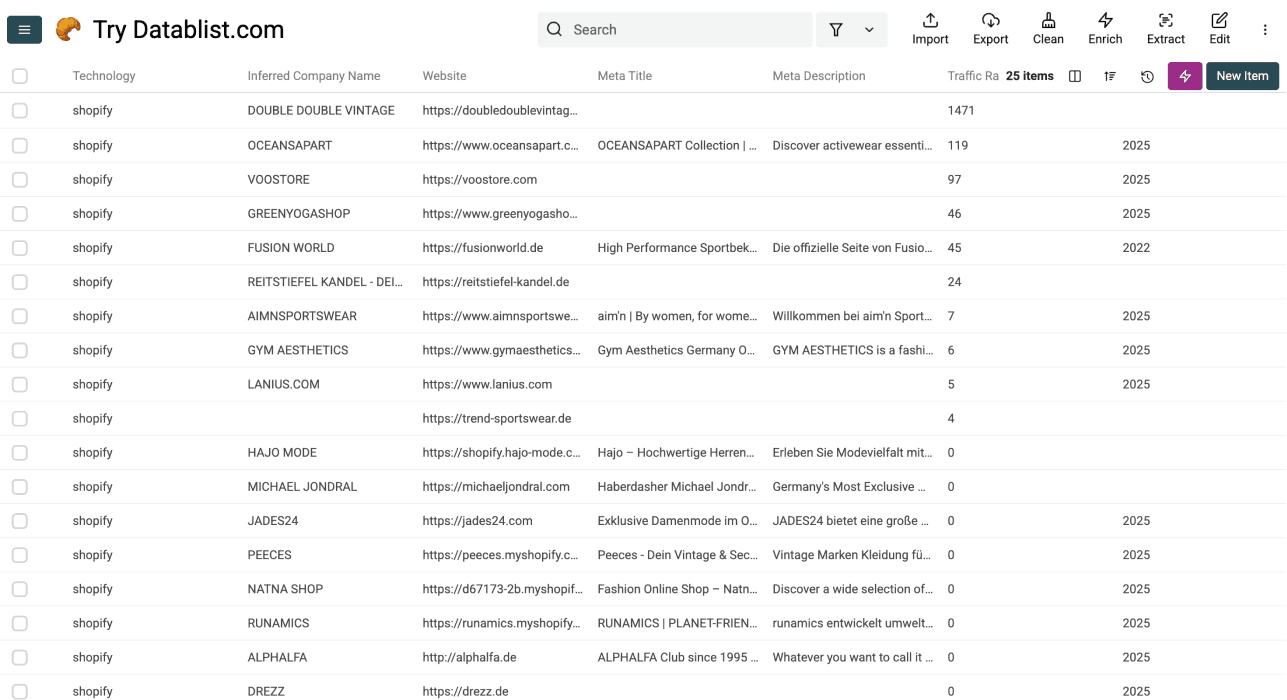The height and width of the screenshot is (700, 1287).
Task: Click the Enrich icon
Action: [x=1105, y=28]
